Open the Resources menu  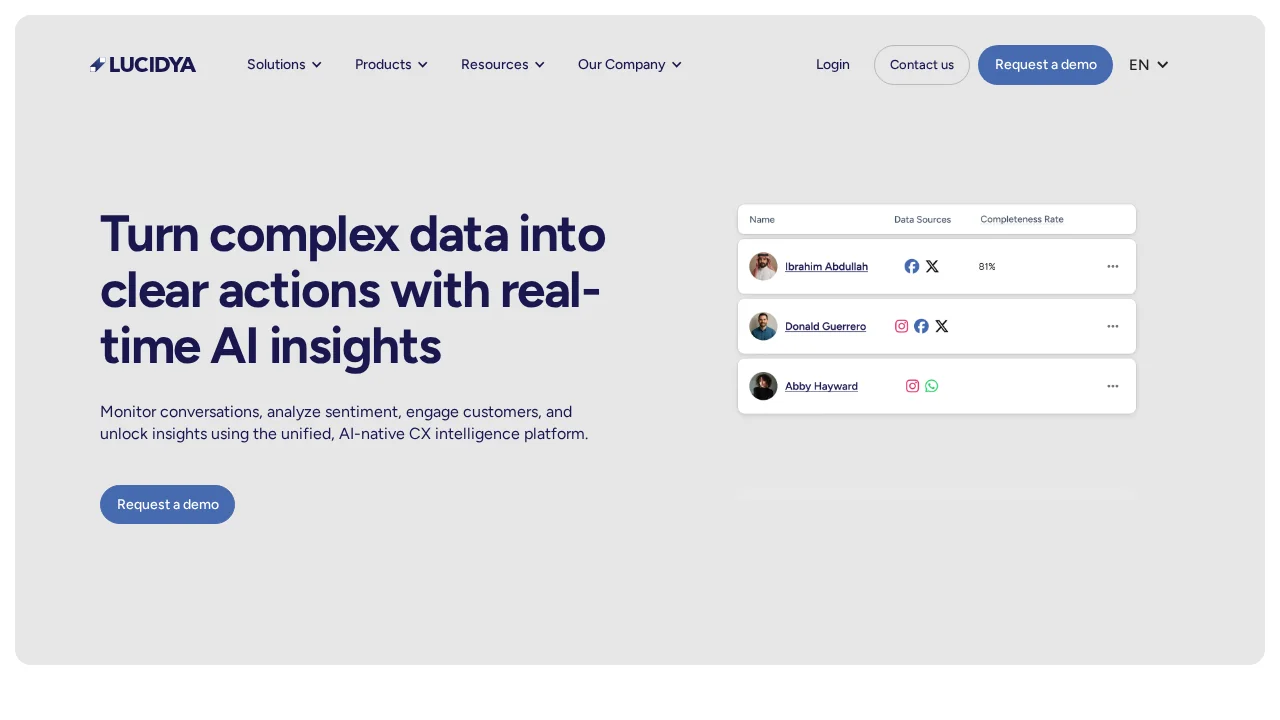pos(502,65)
